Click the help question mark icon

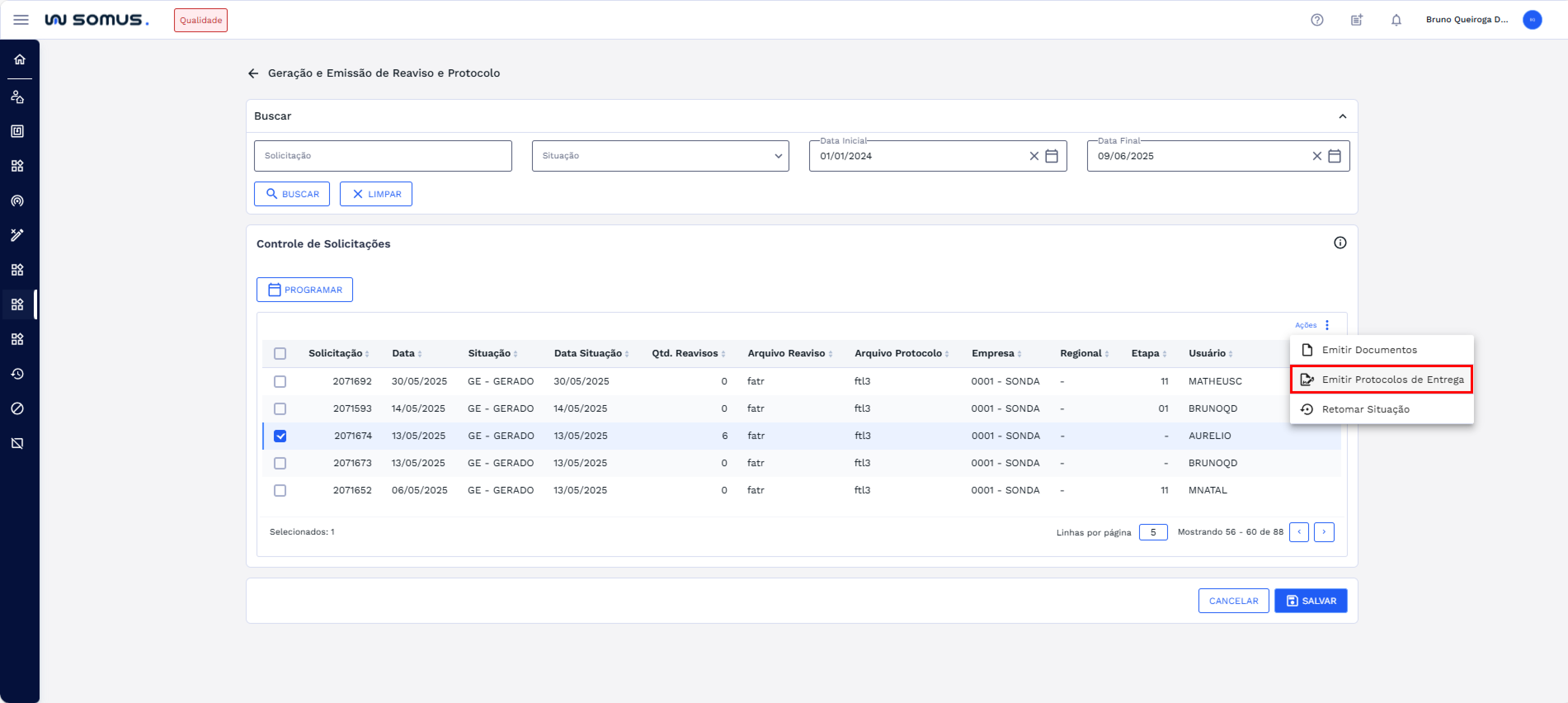pos(1316,19)
